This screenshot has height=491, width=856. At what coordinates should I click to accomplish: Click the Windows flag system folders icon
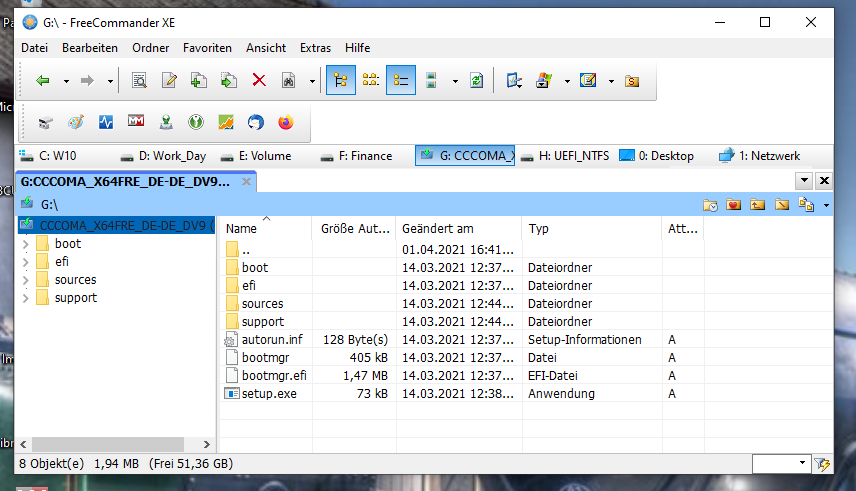[x=544, y=81]
